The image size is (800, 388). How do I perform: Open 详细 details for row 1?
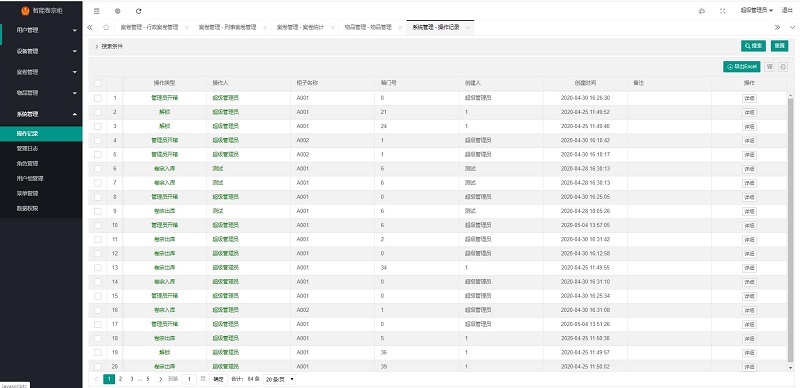point(749,98)
